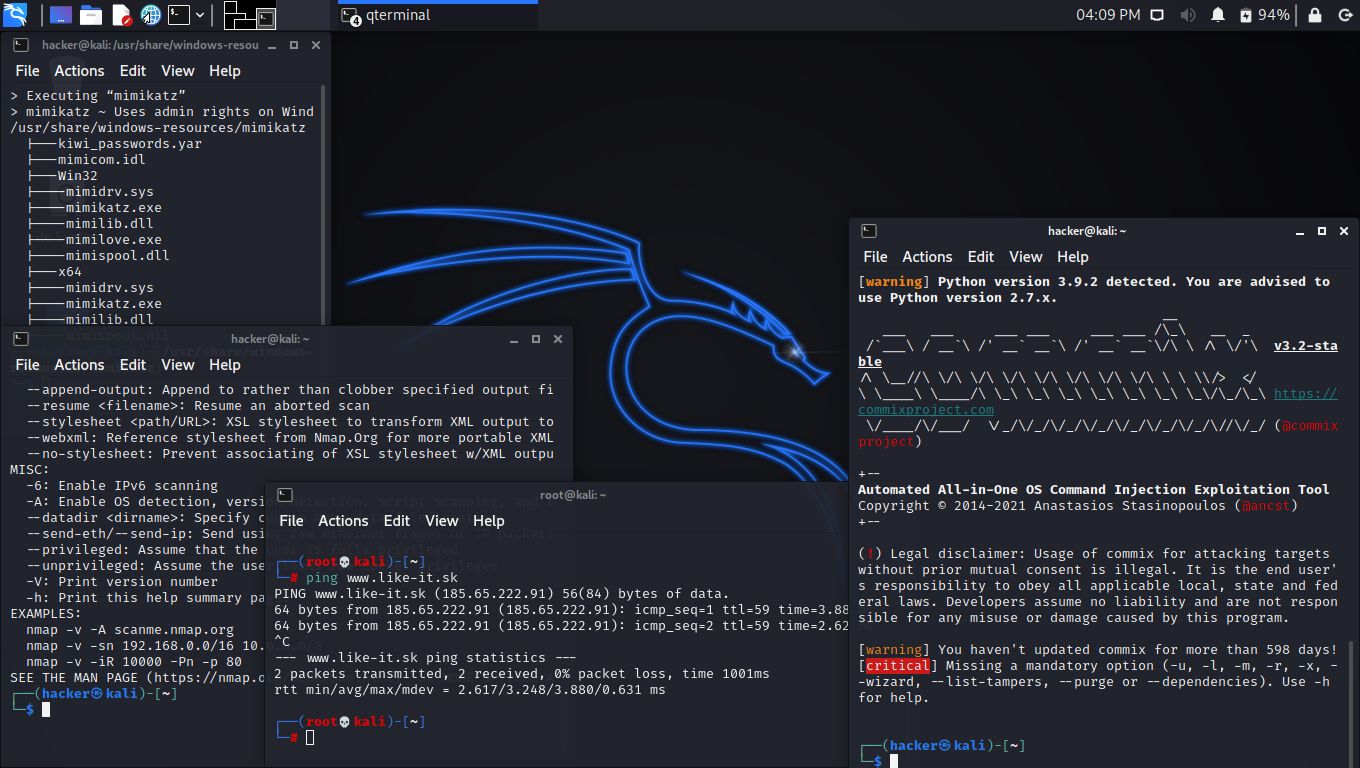Open the notifications bell icon
This screenshot has height=768, width=1360.
1218,15
